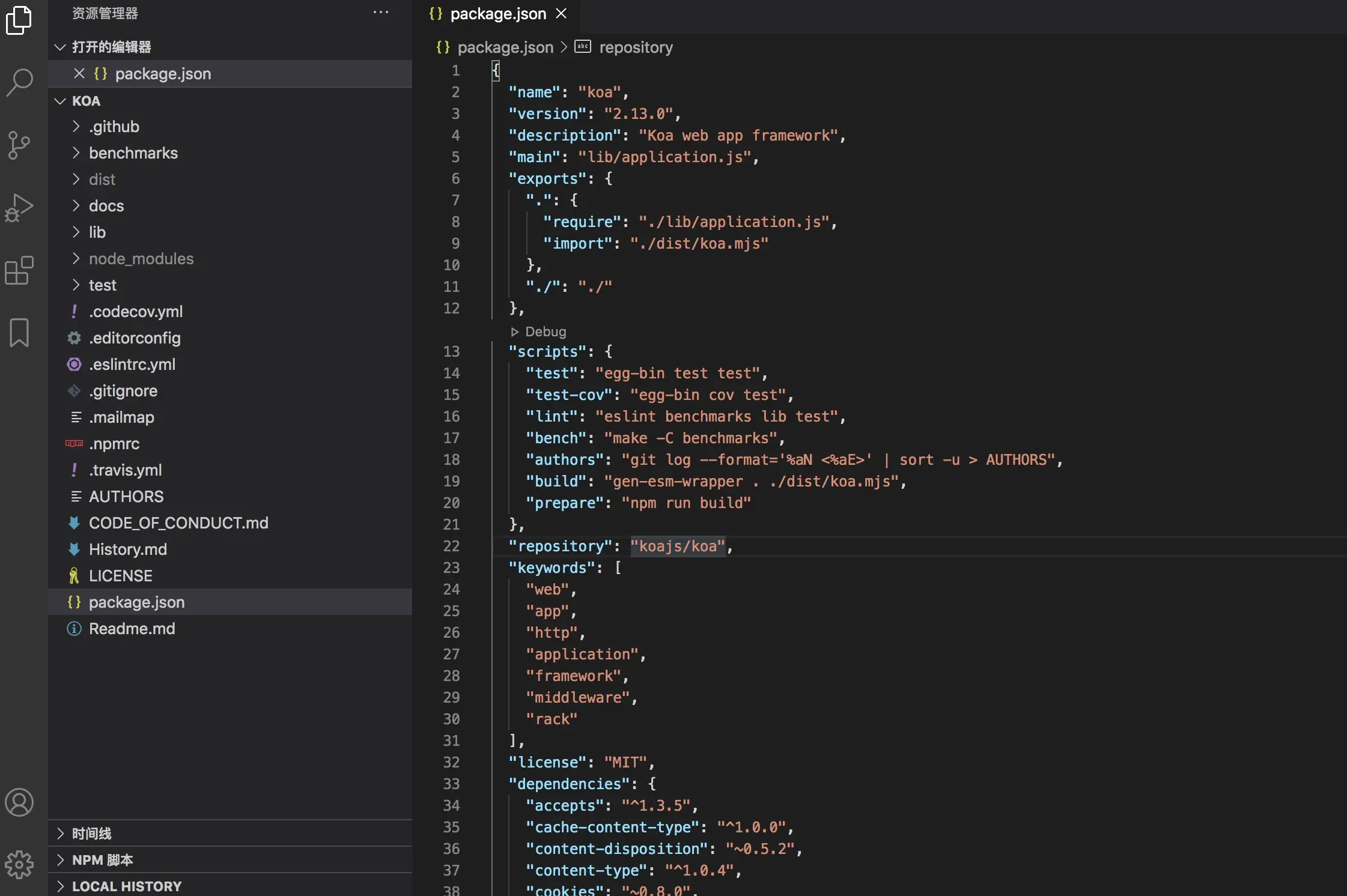The height and width of the screenshot is (896, 1347).
Task: Expand the LOCAL HISTORY panel
Action: click(x=126, y=886)
